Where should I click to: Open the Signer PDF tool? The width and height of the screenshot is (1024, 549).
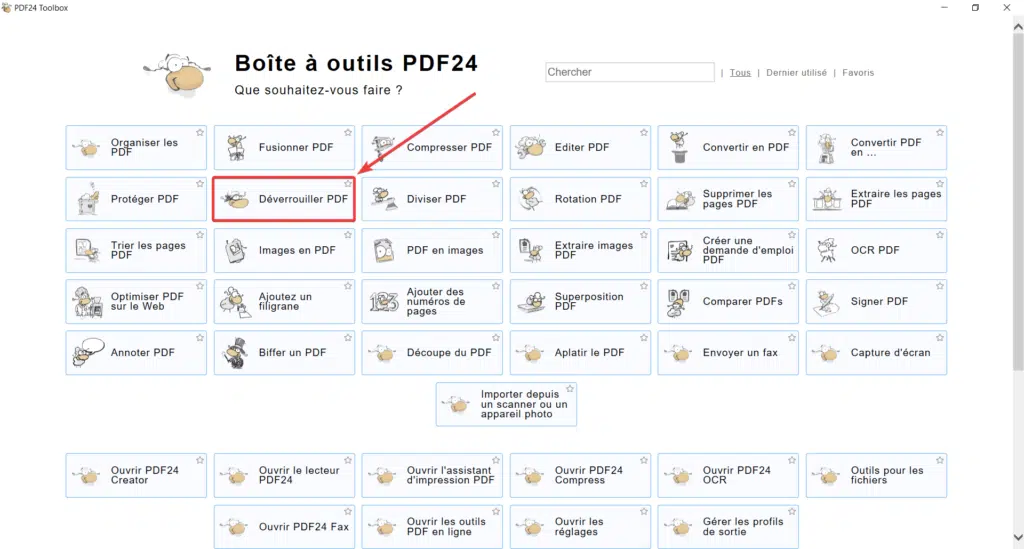876,302
